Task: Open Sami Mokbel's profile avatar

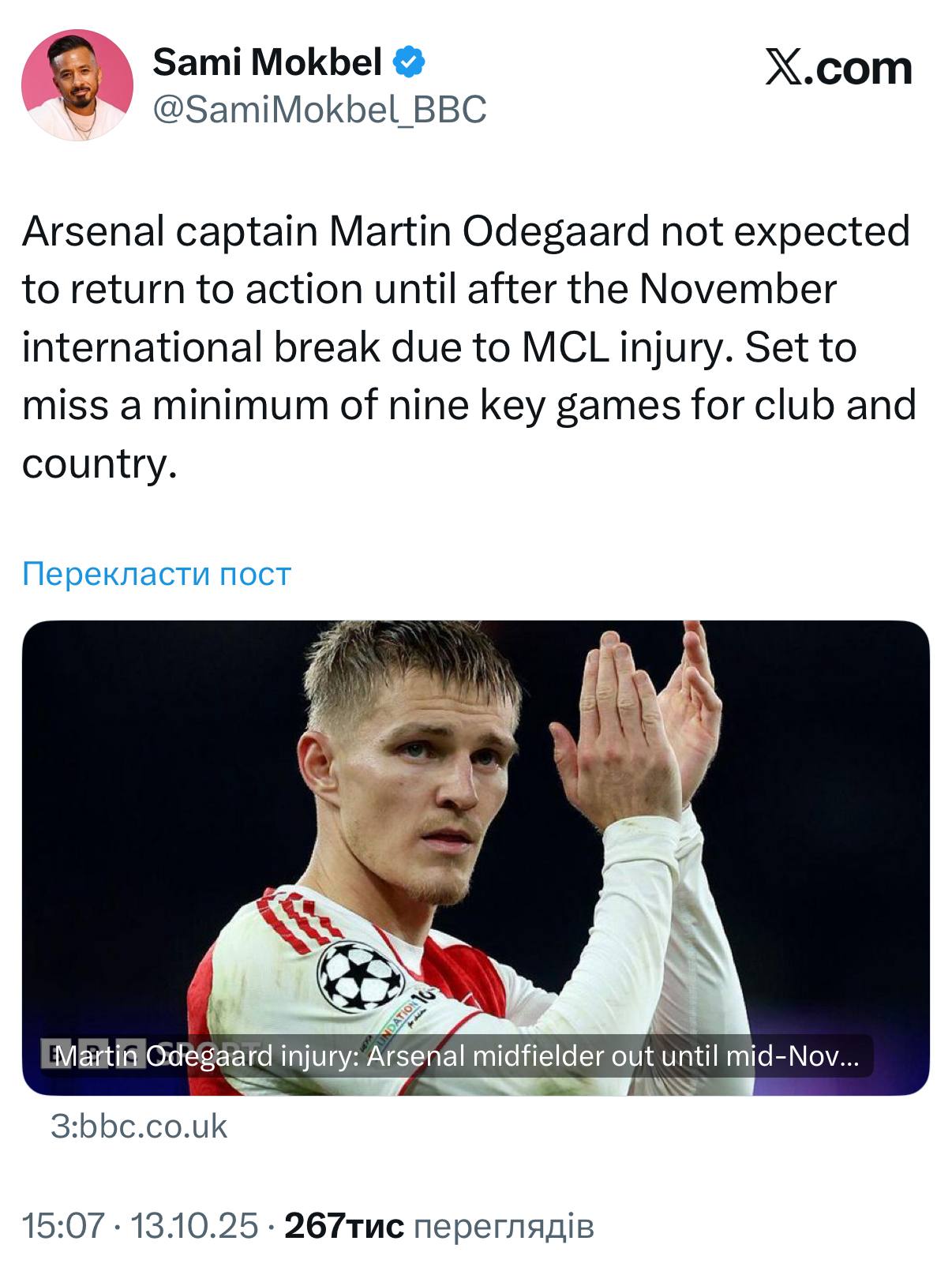Action: coord(77,84)
